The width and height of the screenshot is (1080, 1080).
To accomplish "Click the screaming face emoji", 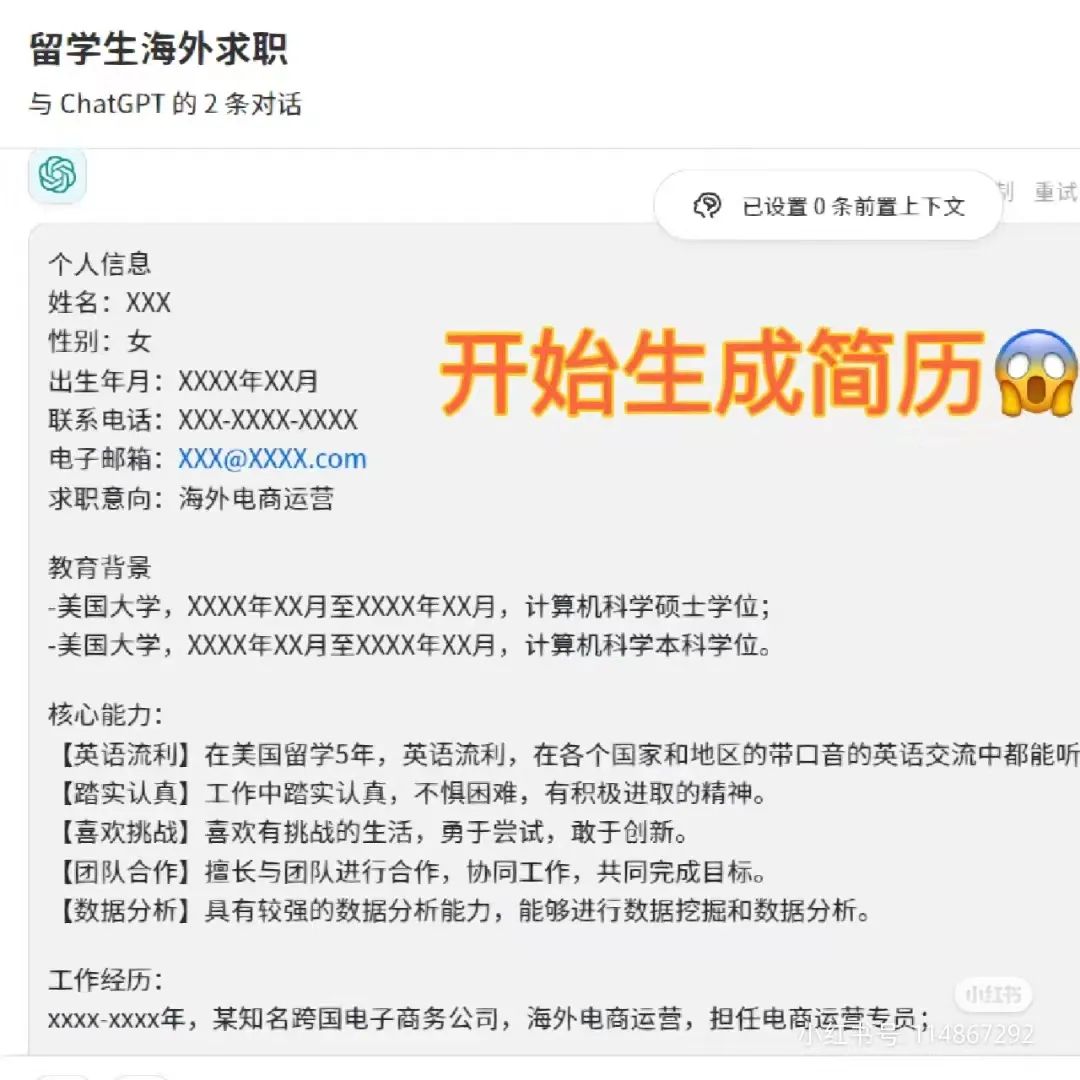I will click(1035, 372).
